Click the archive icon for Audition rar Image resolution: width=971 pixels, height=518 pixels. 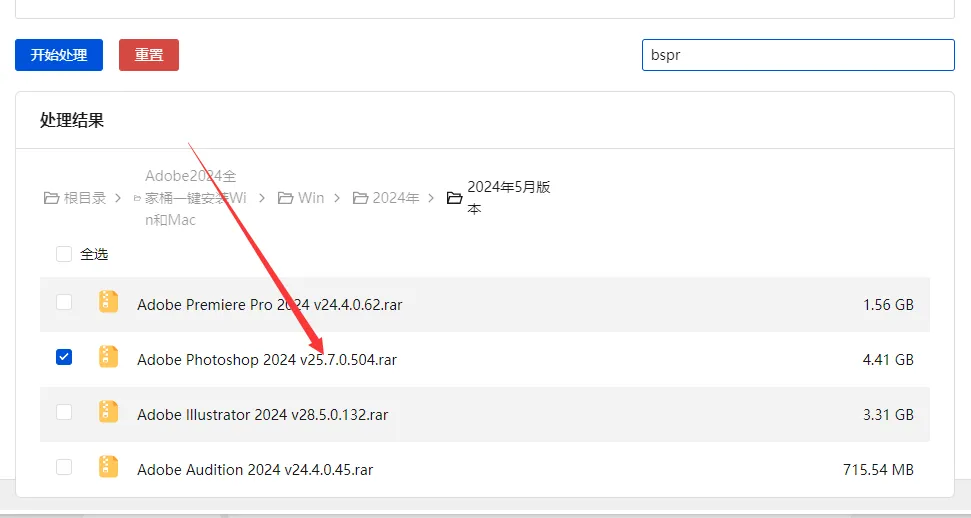[108, 467]
